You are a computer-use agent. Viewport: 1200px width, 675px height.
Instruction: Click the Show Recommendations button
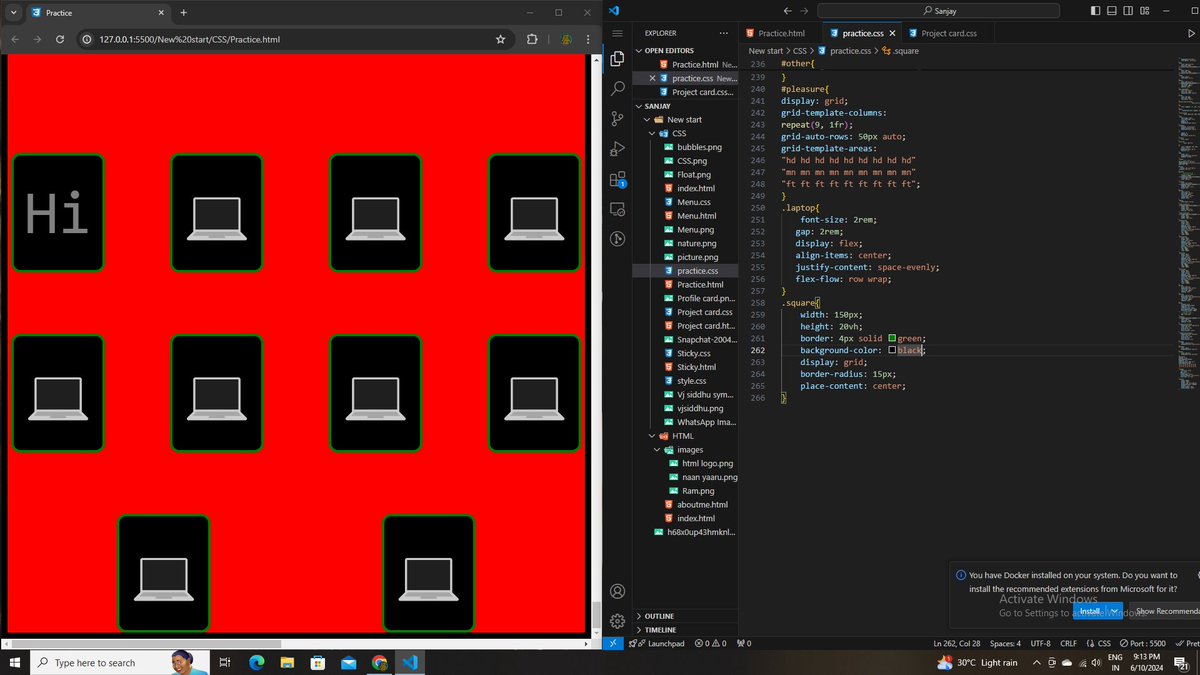[x=1164, y=610]
